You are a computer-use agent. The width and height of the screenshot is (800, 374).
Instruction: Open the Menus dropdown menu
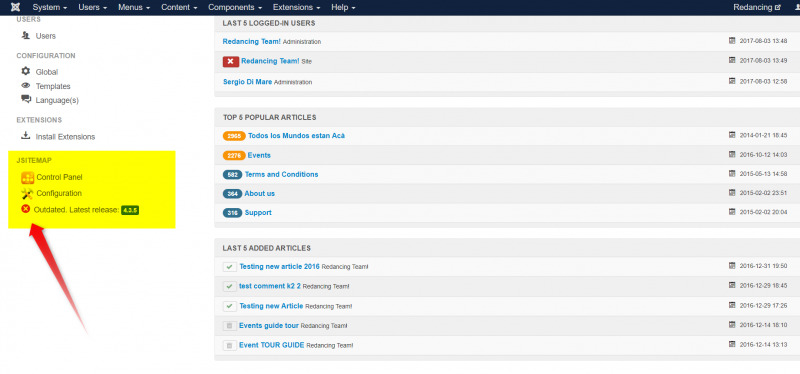134,8
